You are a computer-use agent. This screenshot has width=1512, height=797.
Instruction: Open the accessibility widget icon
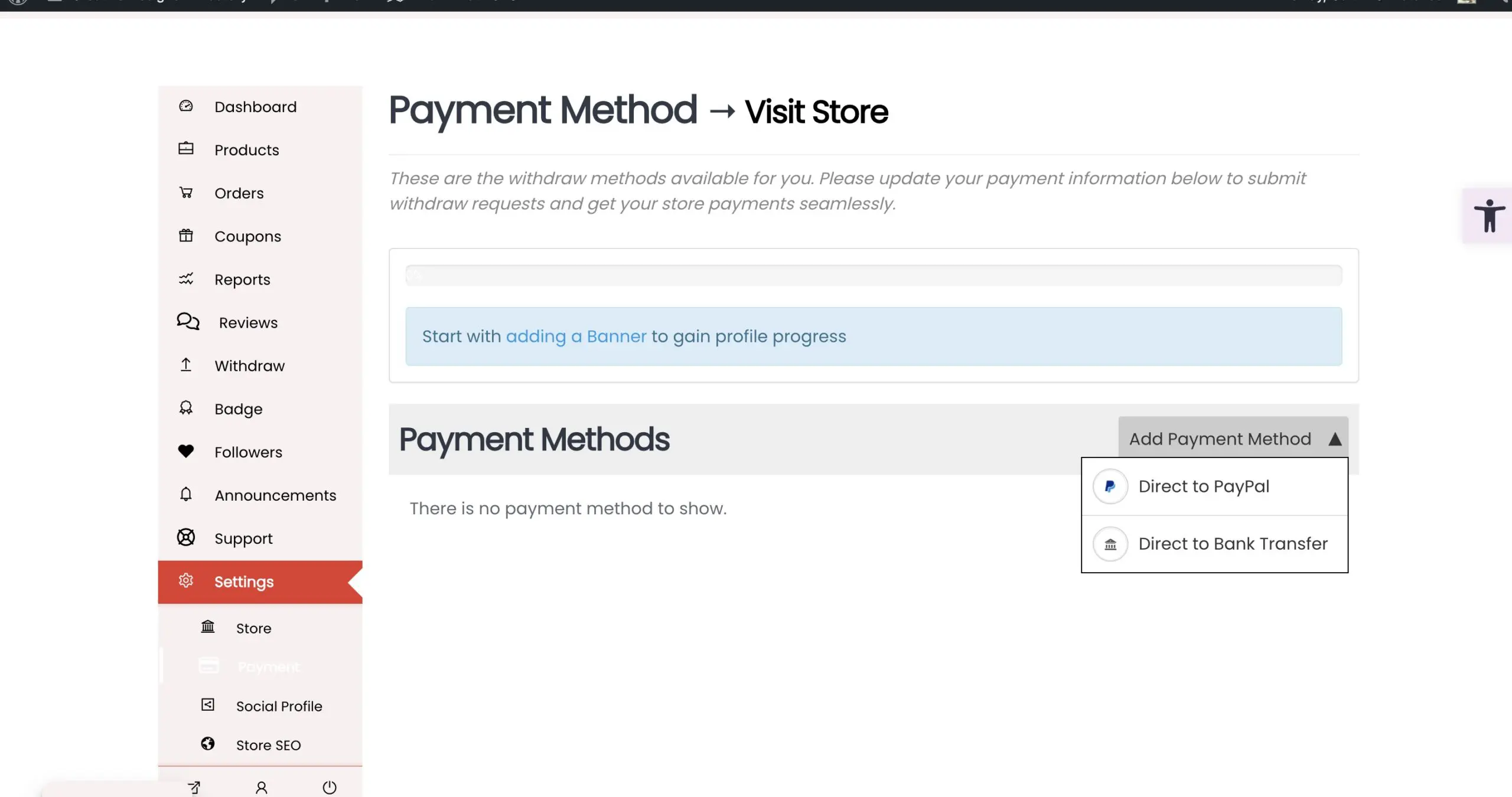tap(1488, 216)
